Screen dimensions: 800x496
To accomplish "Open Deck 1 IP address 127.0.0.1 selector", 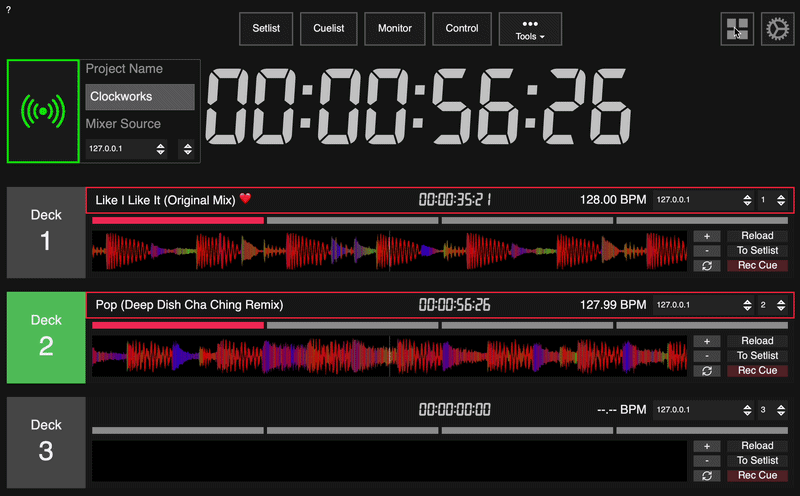I will click(x=704, y=200).
